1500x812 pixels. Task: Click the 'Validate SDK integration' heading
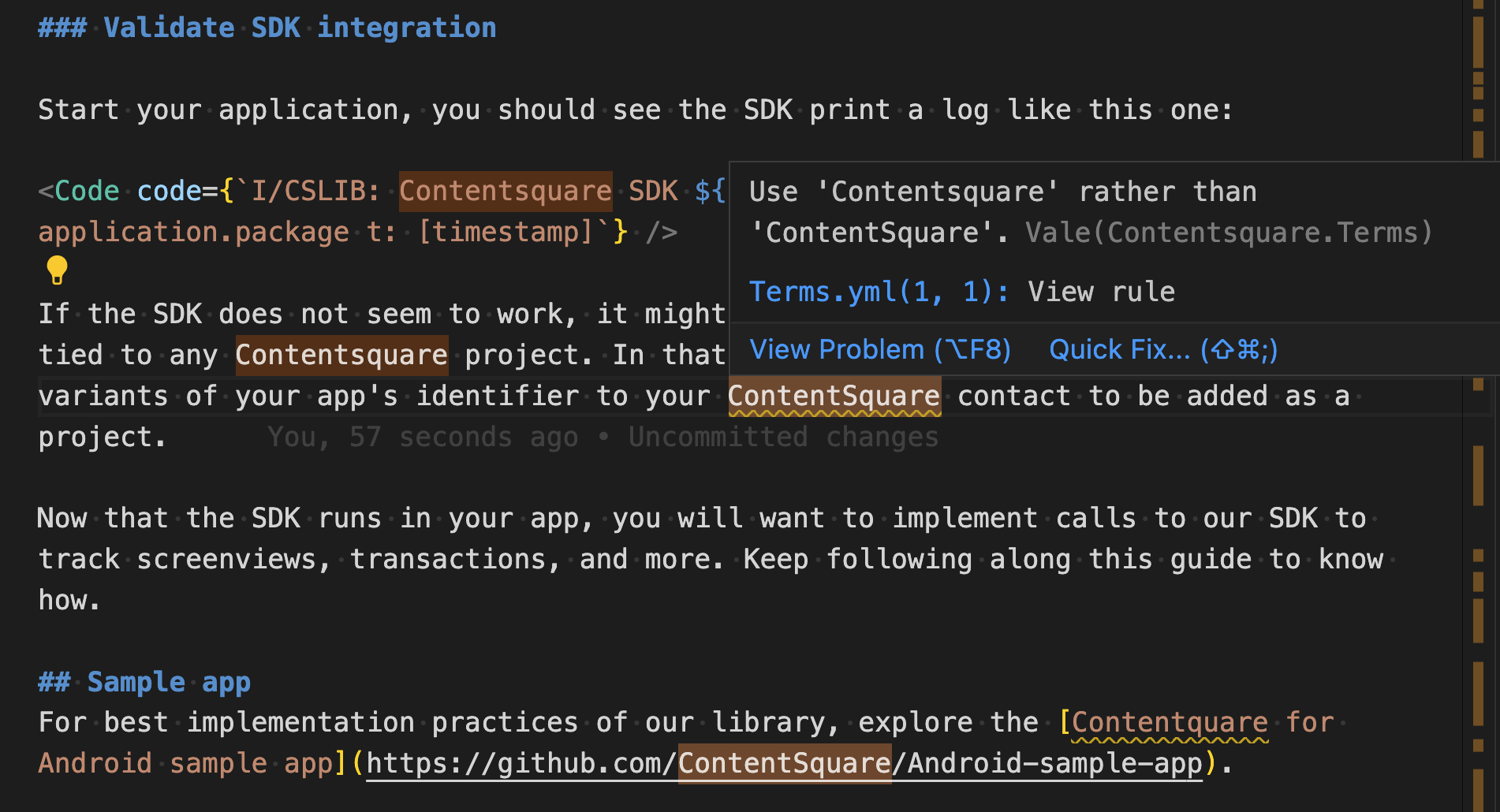[267, 27]
